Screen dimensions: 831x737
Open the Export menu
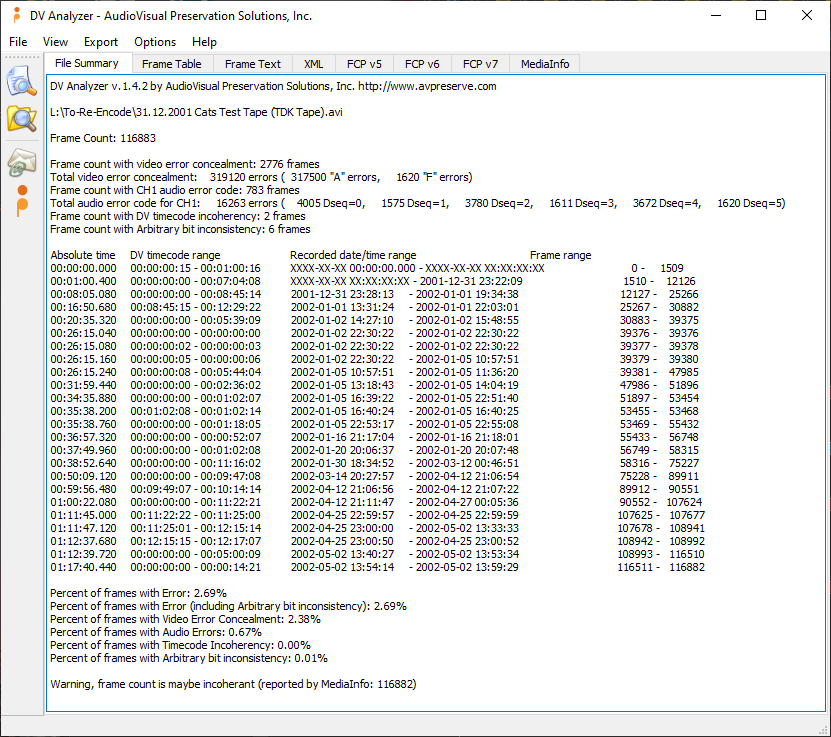click(x=101, y=42)
